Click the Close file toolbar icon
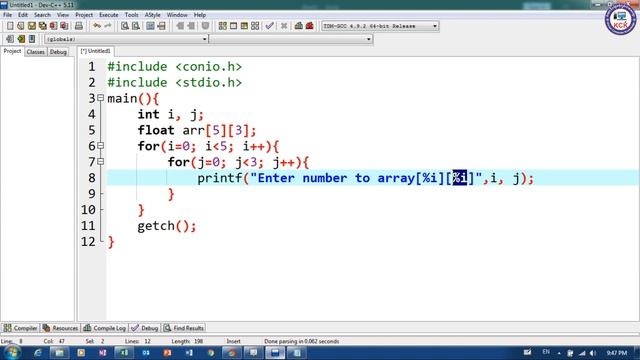Viewport: 640px width, 360px height. pyautogui.click(x=53, y=26)
